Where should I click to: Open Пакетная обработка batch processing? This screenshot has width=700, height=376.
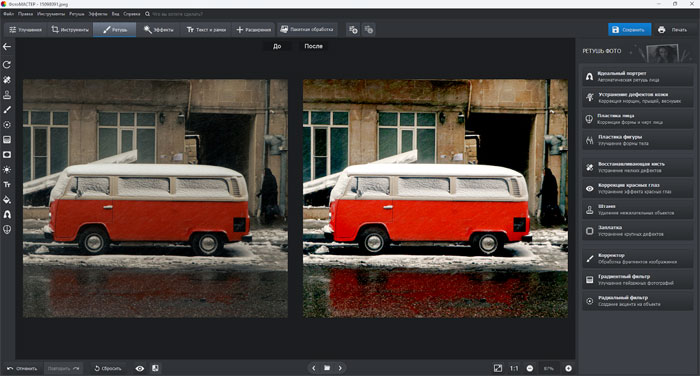click(x=307, y=30)
